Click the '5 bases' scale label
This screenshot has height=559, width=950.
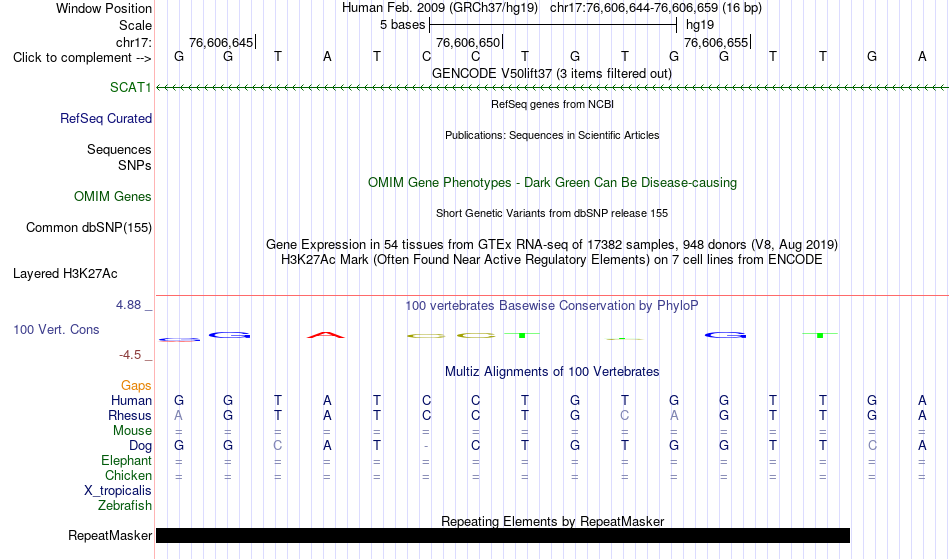point(402,25)
